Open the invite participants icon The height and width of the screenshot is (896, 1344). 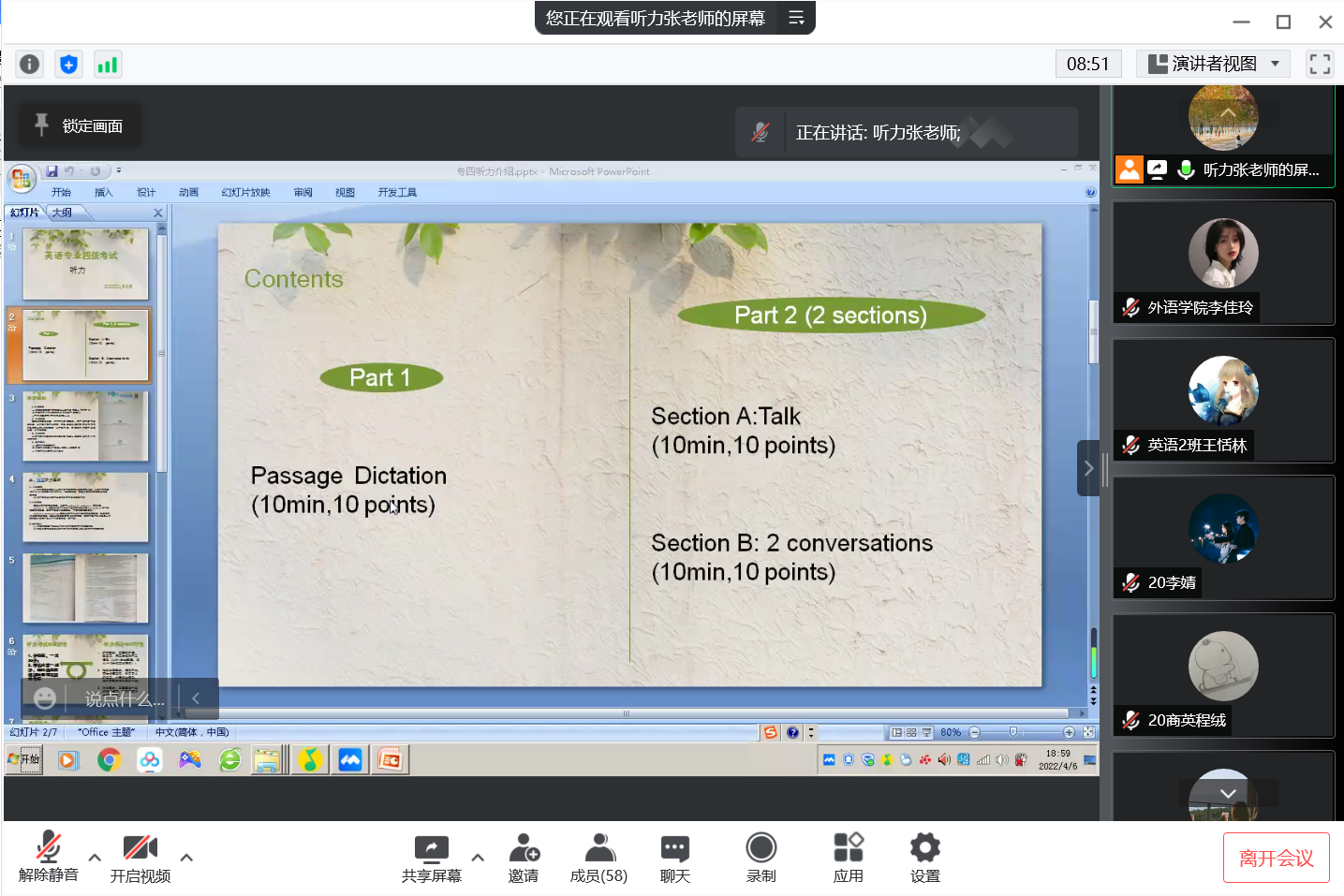coord(524,858)
